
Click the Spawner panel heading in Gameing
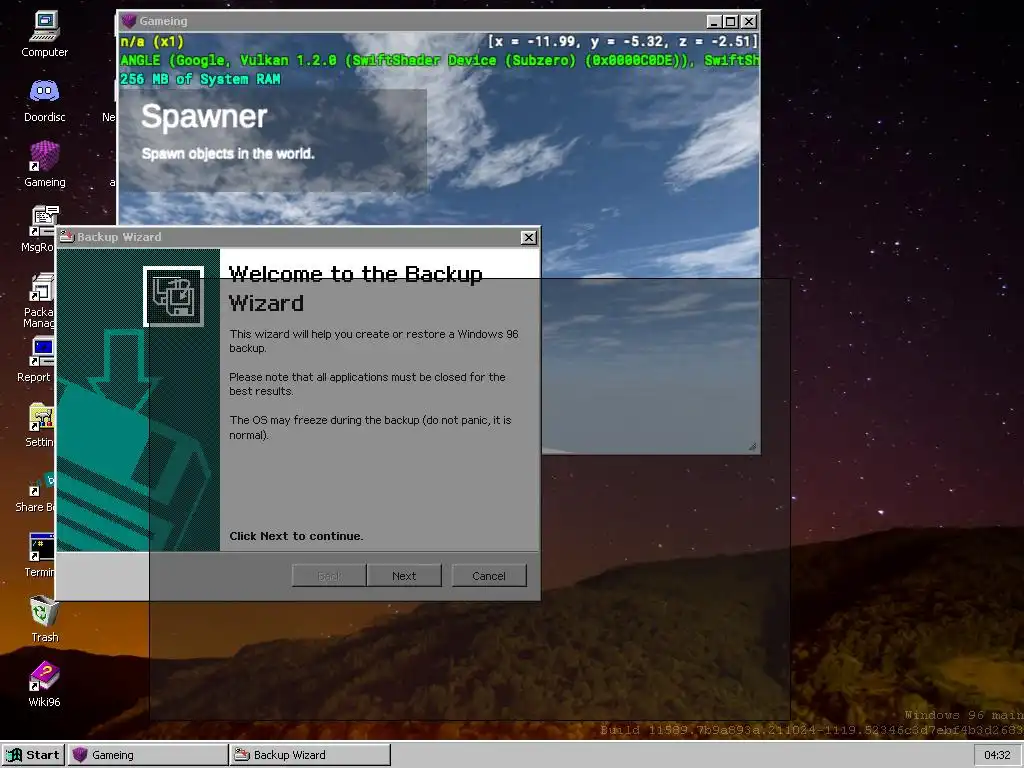[x=204, y=116]
